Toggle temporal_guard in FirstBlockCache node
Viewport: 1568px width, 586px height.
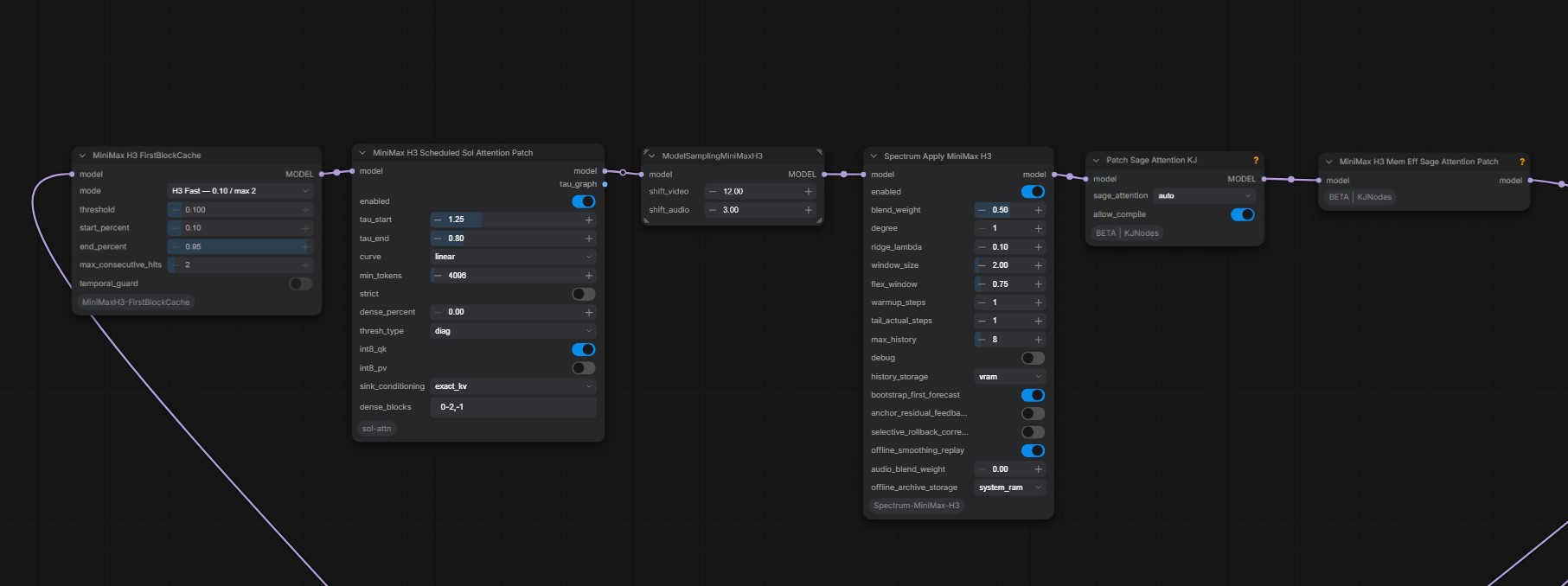click(300, 283)
